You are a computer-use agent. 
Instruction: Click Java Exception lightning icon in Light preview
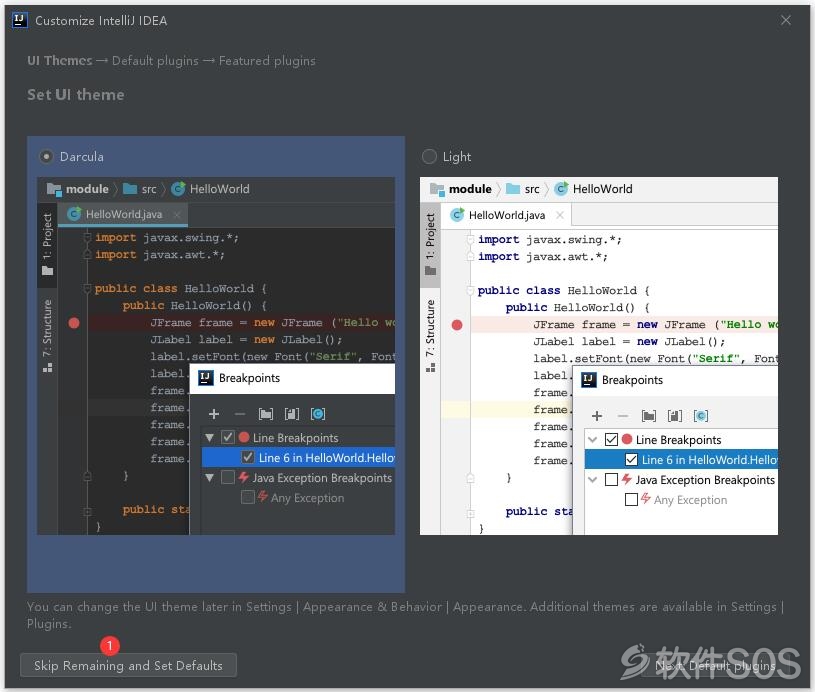click(626, 479)
